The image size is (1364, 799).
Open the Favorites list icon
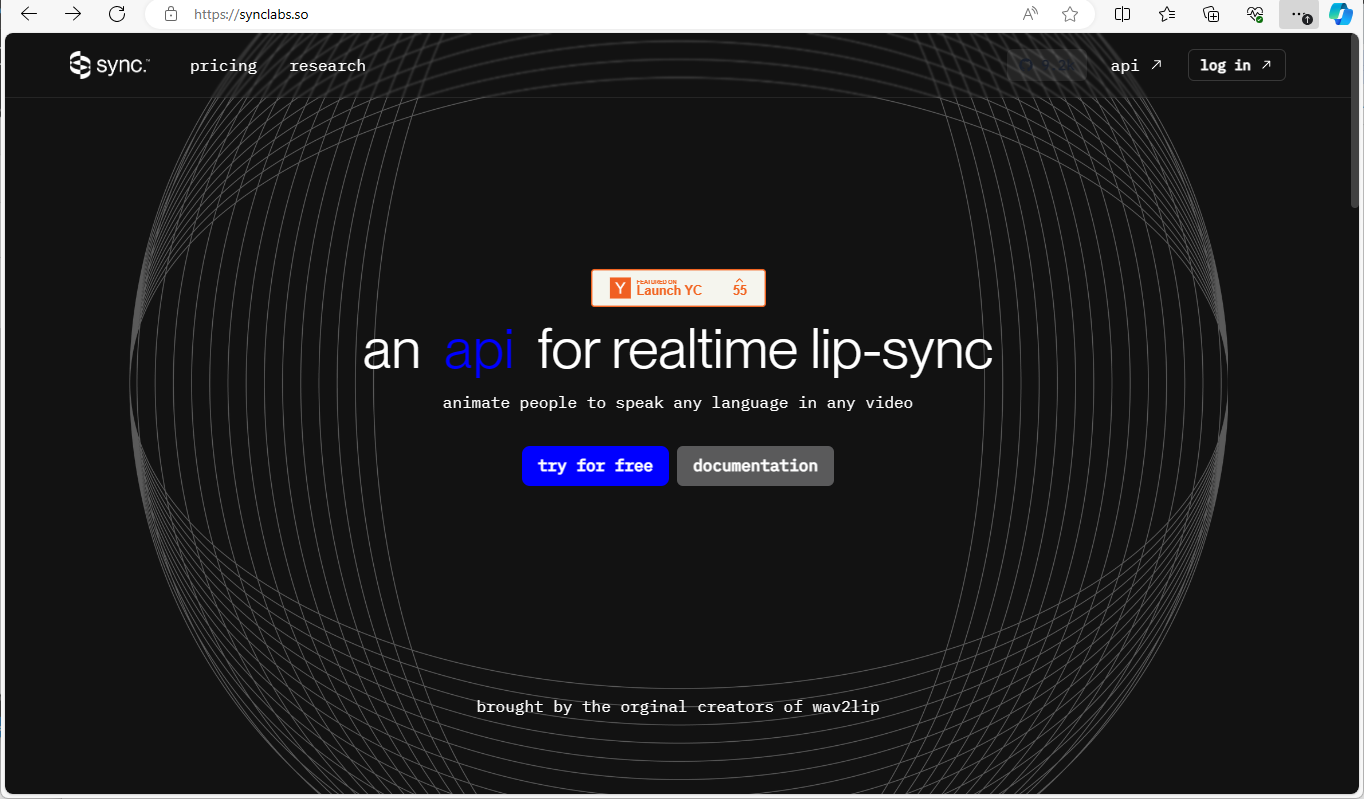pos(1167,14)
